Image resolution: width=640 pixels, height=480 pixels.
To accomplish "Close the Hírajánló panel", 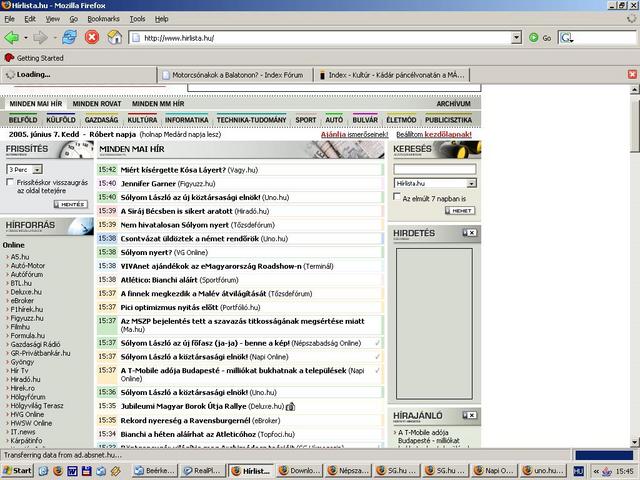I will 472,415.
